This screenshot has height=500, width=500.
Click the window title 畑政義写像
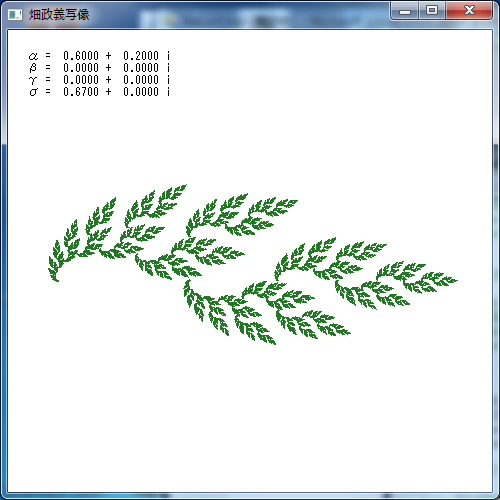point(59,14)
